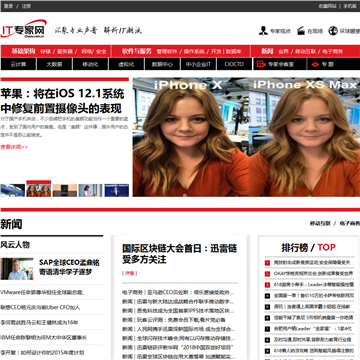
Task: Select the 中小企业IT tab
Action: [198, 64]
